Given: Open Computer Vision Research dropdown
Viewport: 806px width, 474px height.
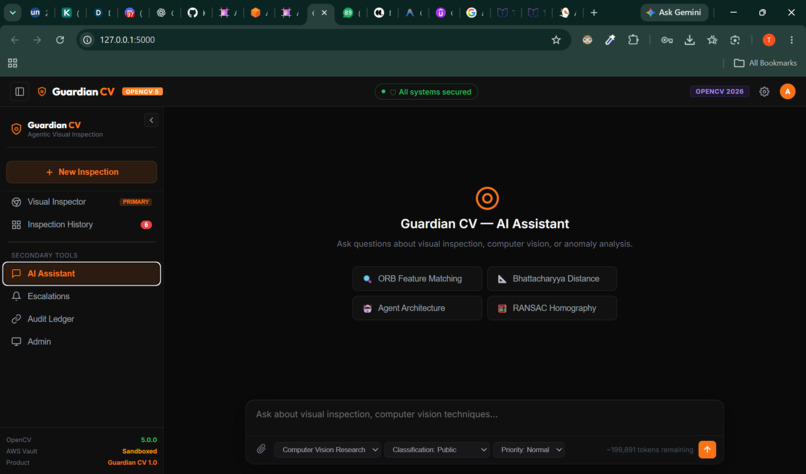Looking at the screenshot, I should 327,449.
